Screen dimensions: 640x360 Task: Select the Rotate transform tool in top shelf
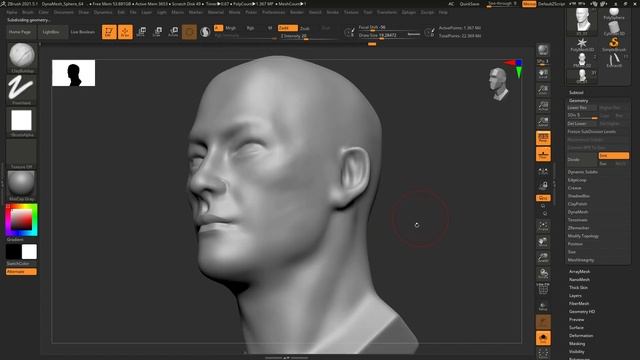pos(173,32)
